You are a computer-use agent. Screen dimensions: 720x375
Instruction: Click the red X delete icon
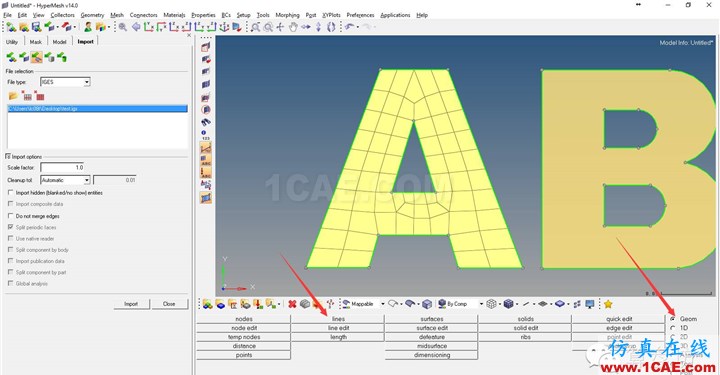pos(292,304)
